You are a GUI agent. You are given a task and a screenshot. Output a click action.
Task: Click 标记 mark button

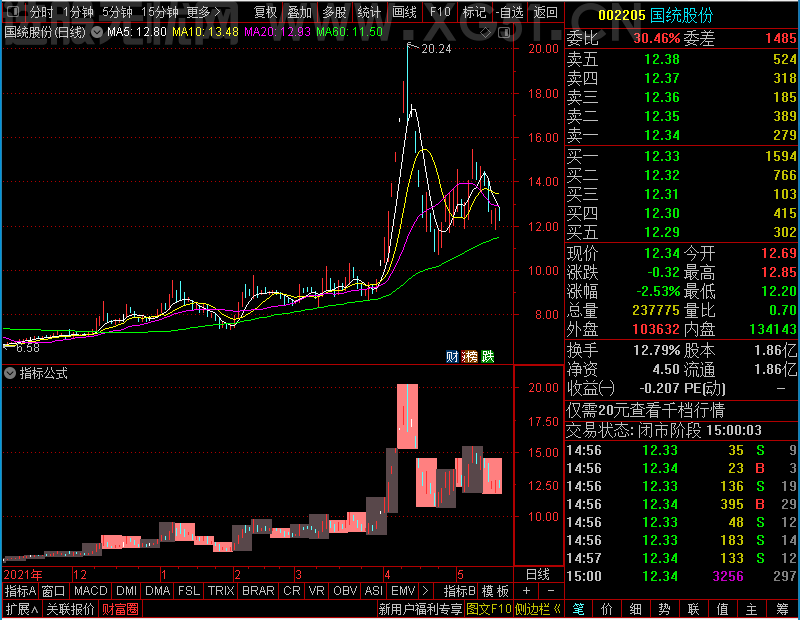tap(474, 12)
